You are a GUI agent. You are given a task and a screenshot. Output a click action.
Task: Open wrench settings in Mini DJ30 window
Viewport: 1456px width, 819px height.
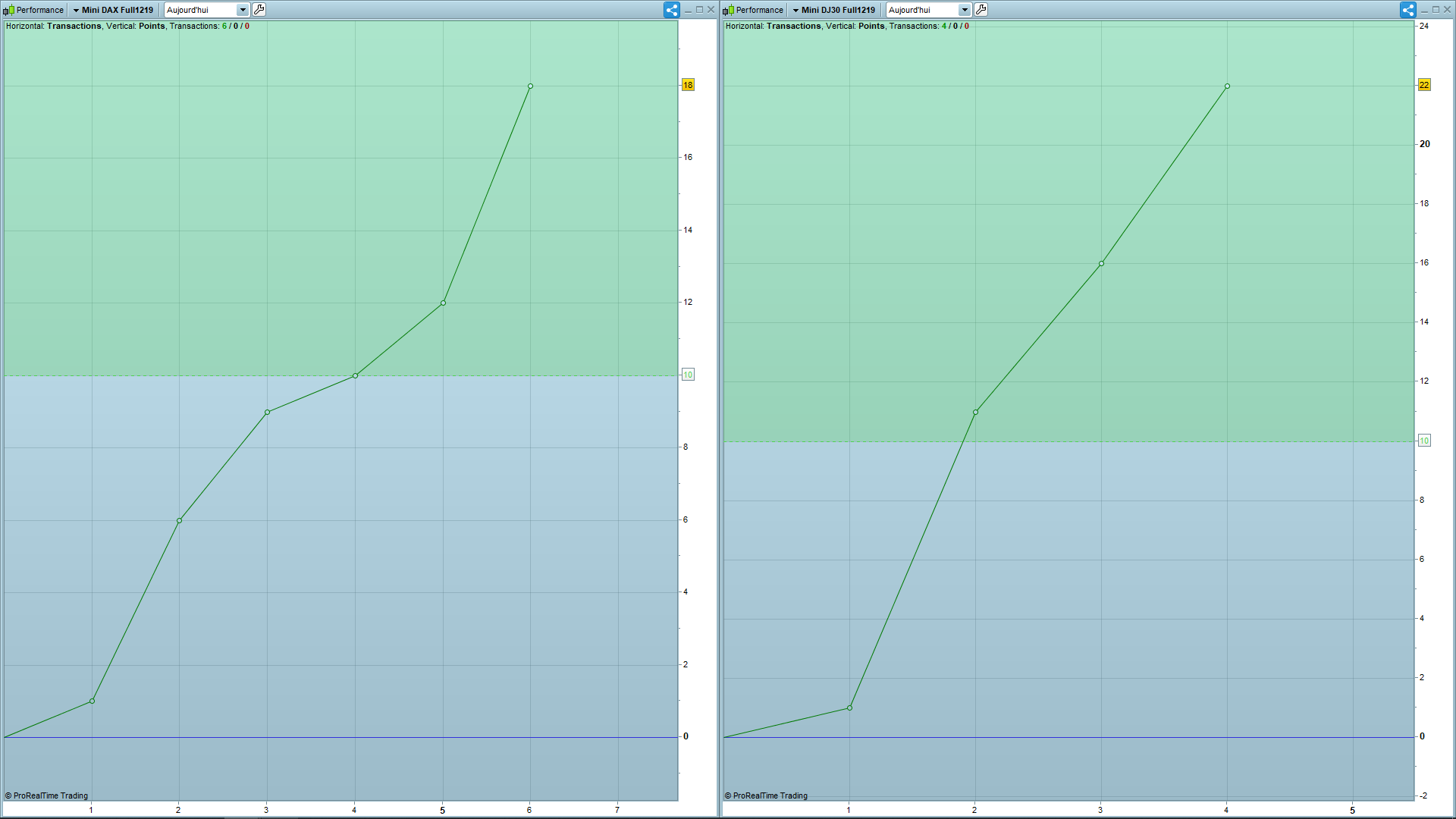[x=981, y=10]
